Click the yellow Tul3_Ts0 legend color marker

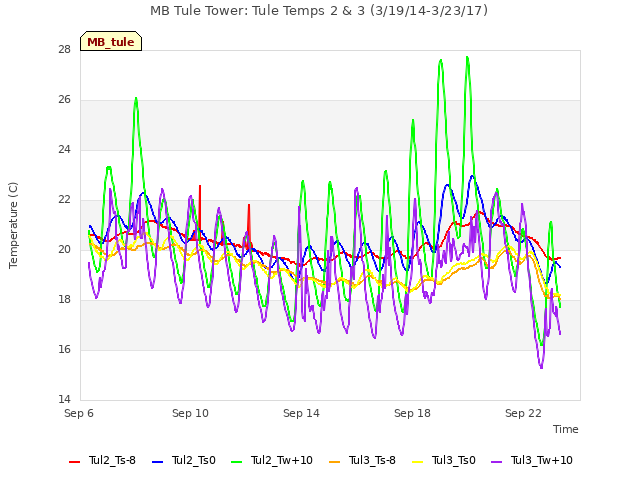418,462
